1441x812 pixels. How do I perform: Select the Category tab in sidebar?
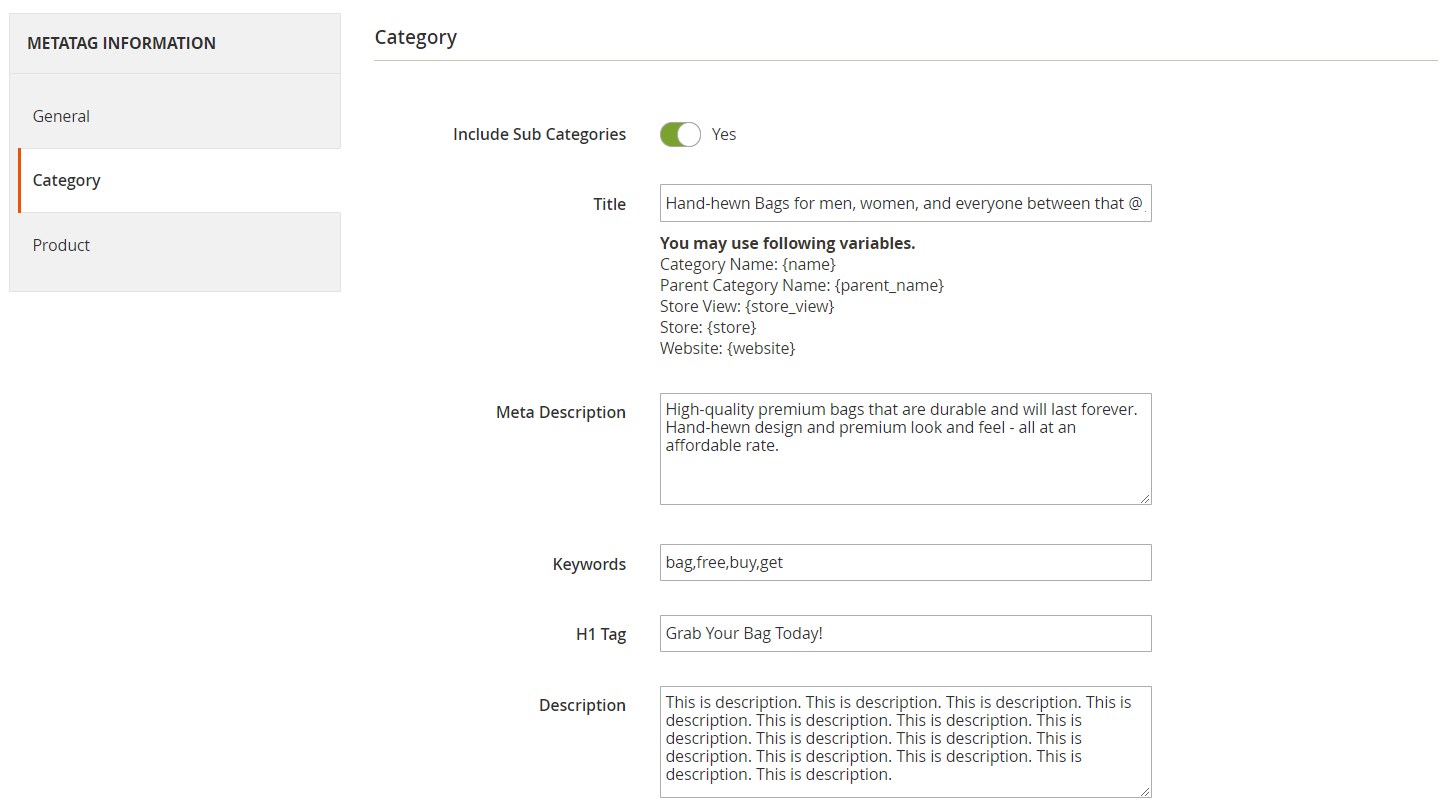coord(66,180)
